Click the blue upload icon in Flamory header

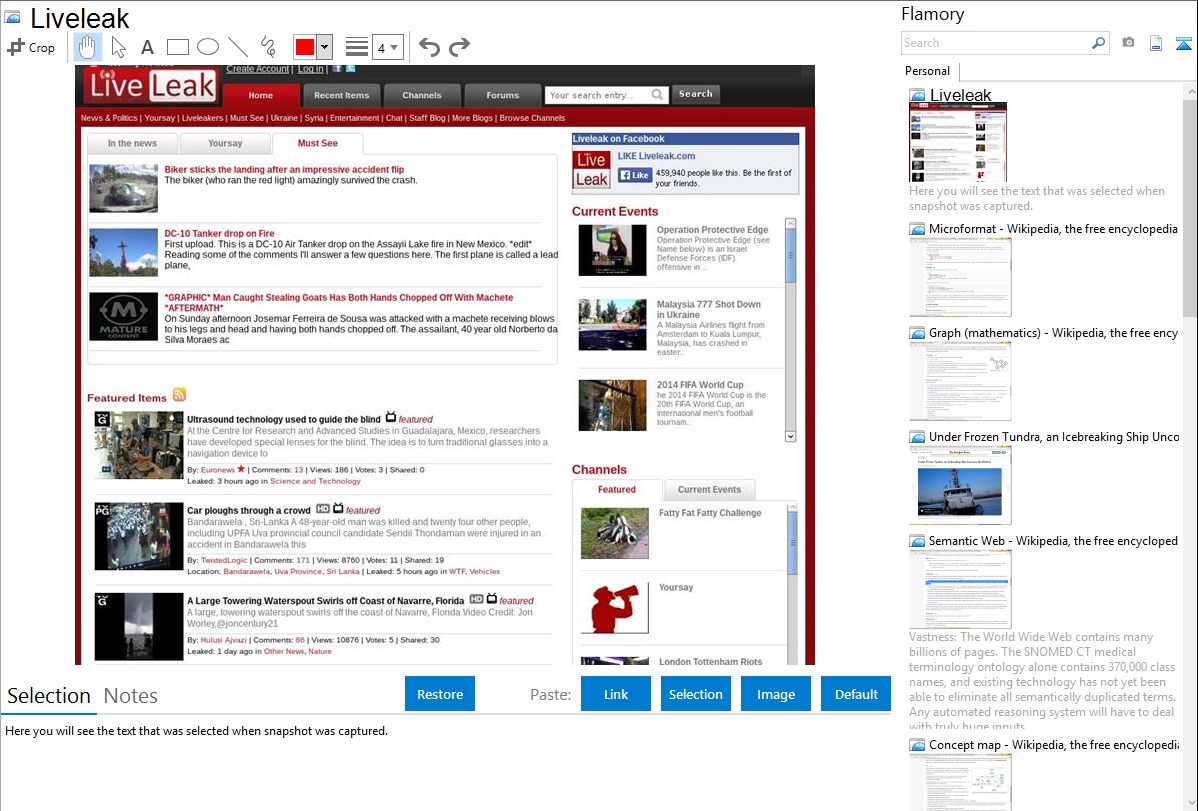(1183, 43)
